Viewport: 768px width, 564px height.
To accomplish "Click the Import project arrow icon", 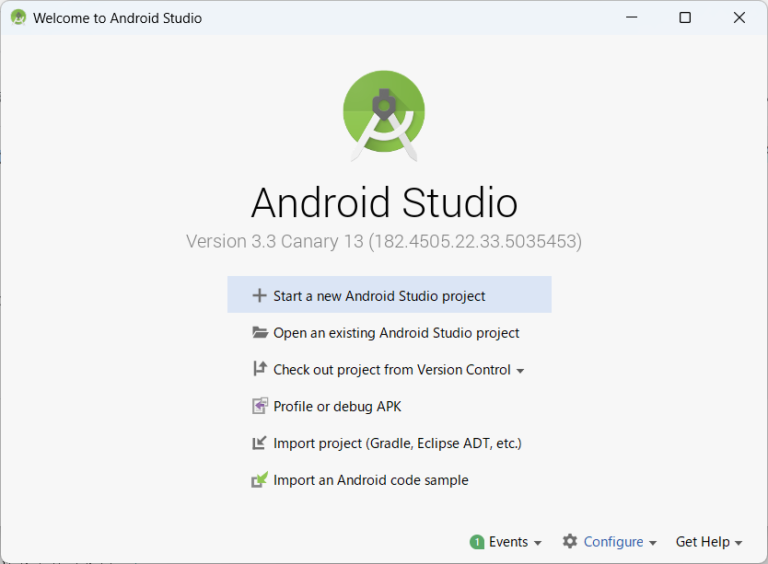I will coord(259,443).
